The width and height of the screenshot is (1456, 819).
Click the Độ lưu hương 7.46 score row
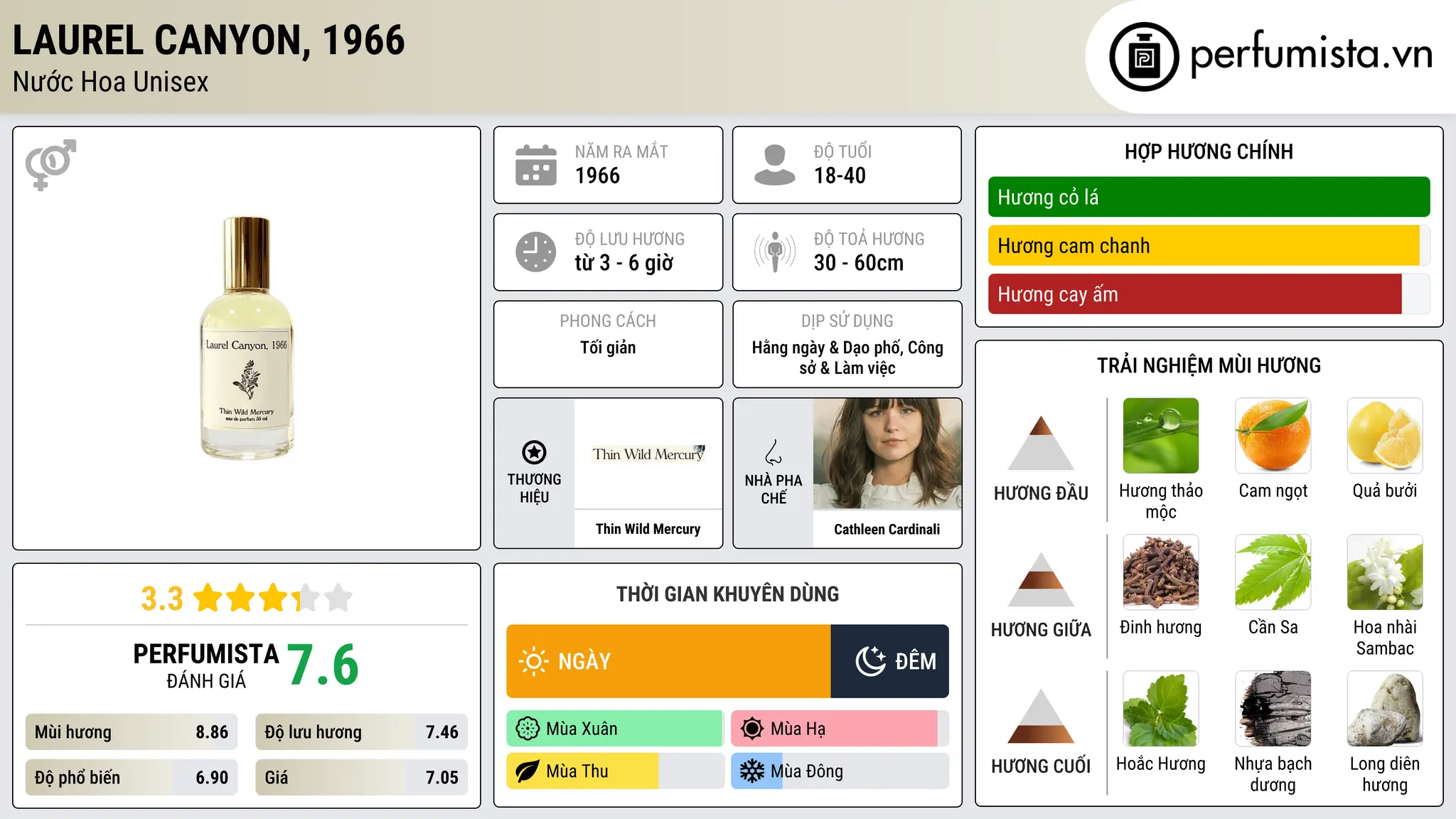coord(361,732)
